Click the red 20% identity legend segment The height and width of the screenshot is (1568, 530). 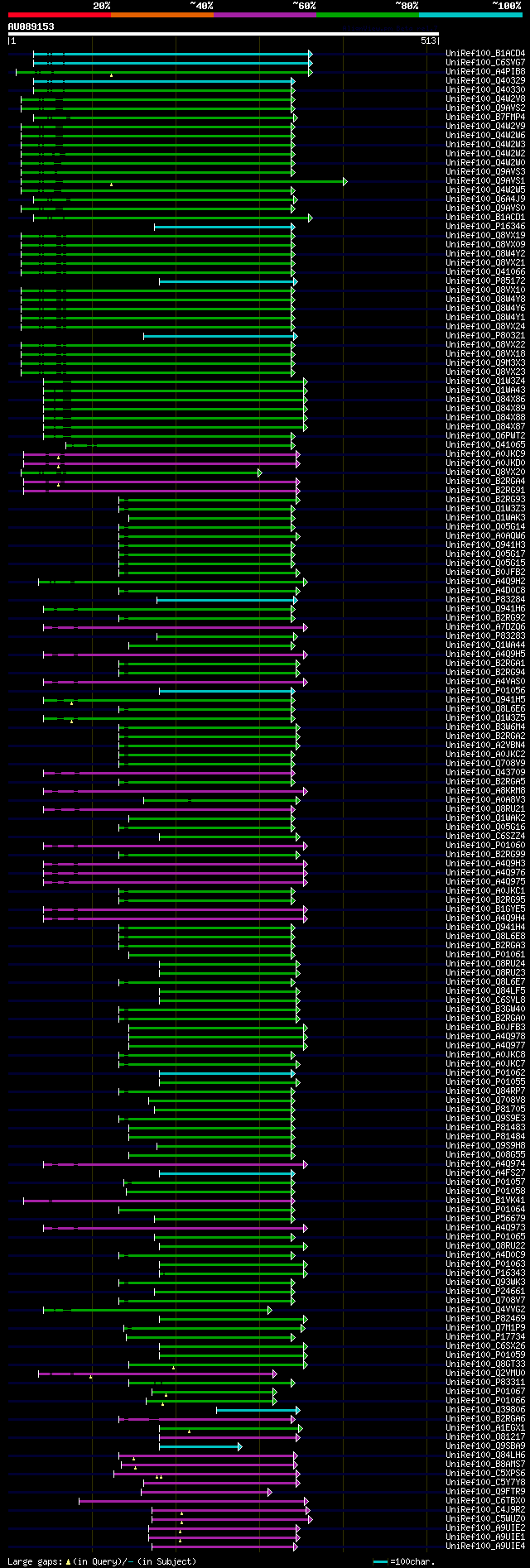[59, 15]
